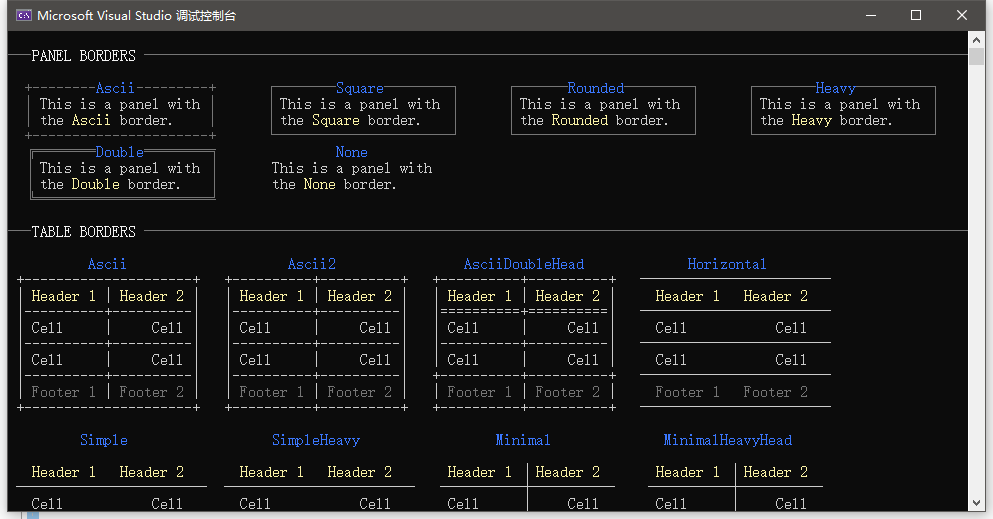Click the 'PANEL BORDERS' section heading

(84, 56)
